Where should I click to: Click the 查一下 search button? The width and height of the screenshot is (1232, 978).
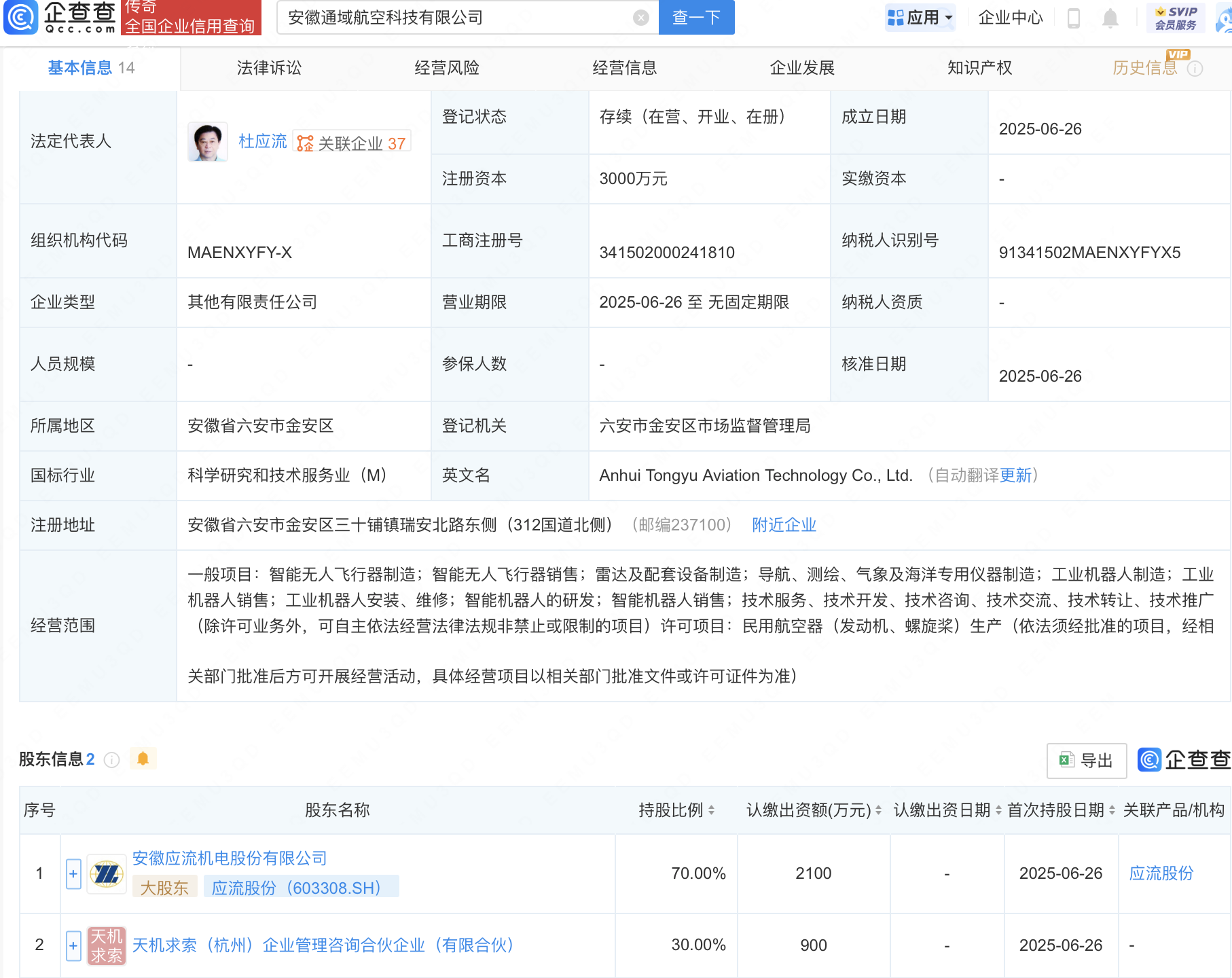pyautogui.click(x=697, y=18)
